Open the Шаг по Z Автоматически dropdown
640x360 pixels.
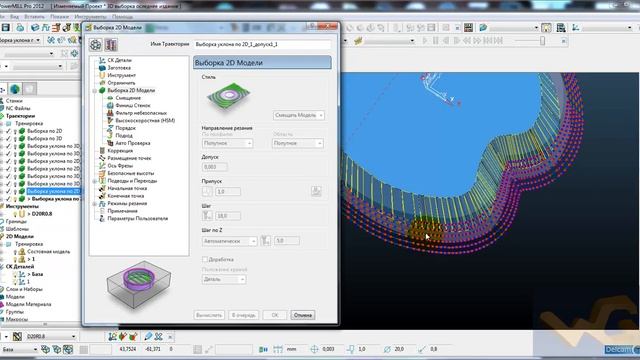click(229, 241)
